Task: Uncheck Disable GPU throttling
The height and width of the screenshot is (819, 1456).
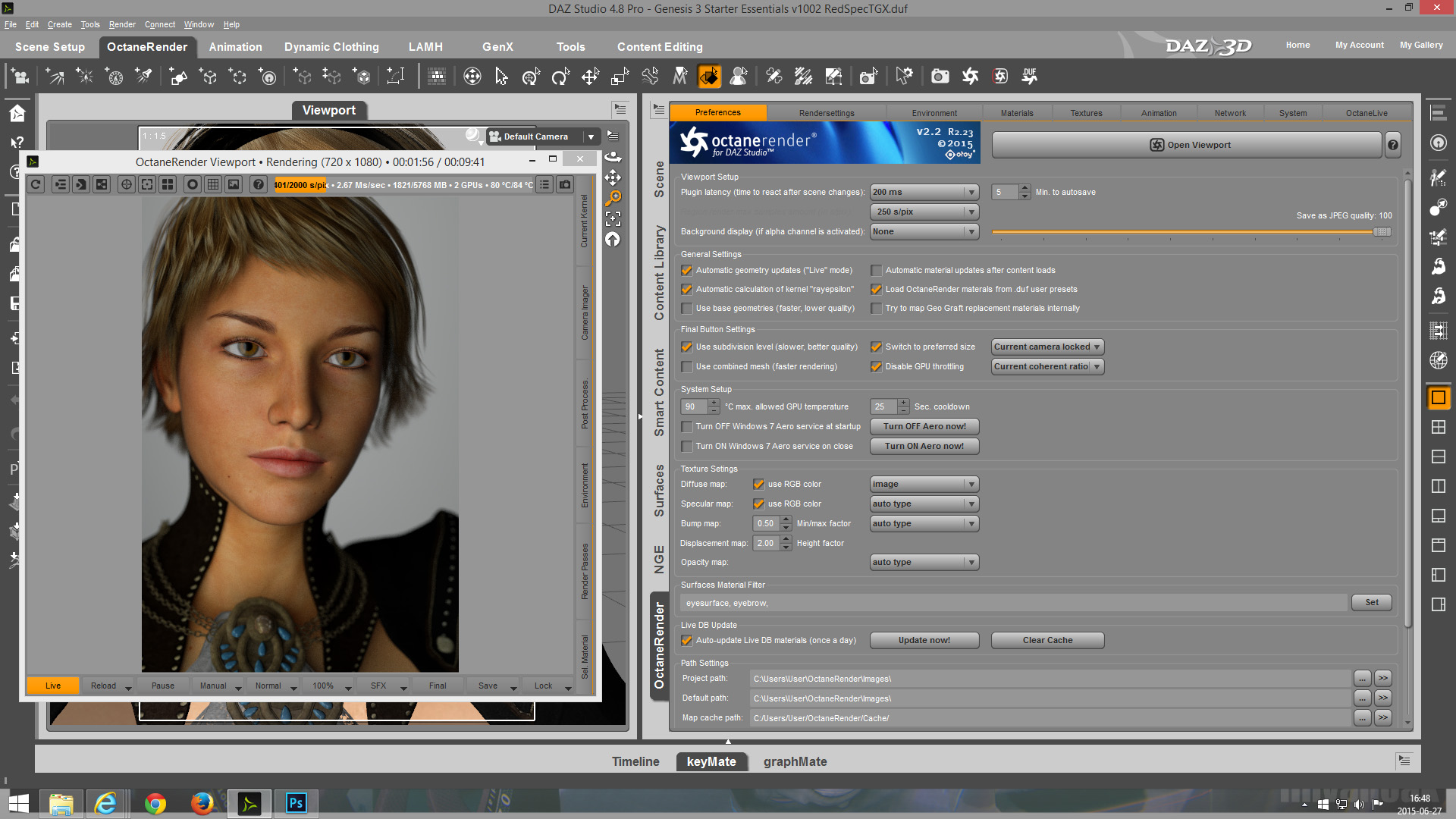Action: click(x=877, y=367)
